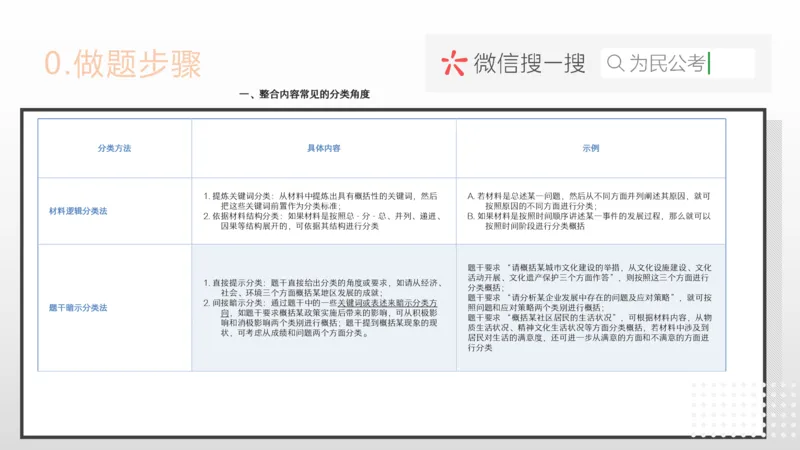Click the line starting 2. 间接暗示分类
Screen dimensions: 800x450
pyautogui.click(x=320, y=318)
